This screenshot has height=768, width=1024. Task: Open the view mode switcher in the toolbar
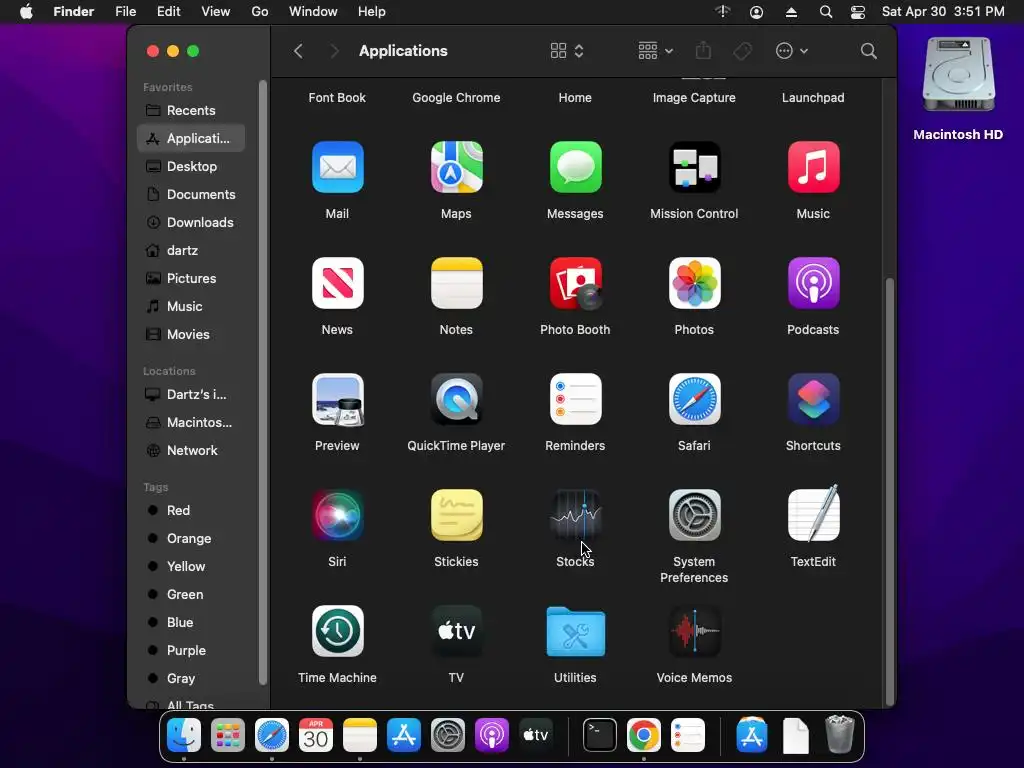566,51
